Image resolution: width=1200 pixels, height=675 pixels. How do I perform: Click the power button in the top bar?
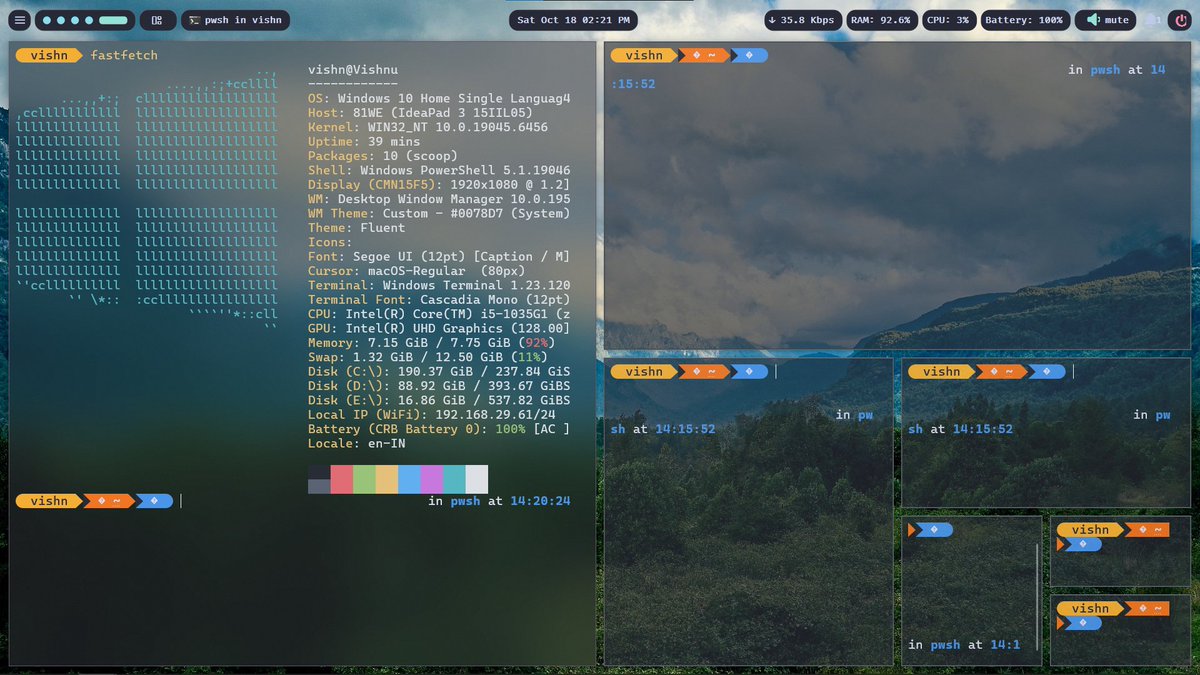(1180, 20)
